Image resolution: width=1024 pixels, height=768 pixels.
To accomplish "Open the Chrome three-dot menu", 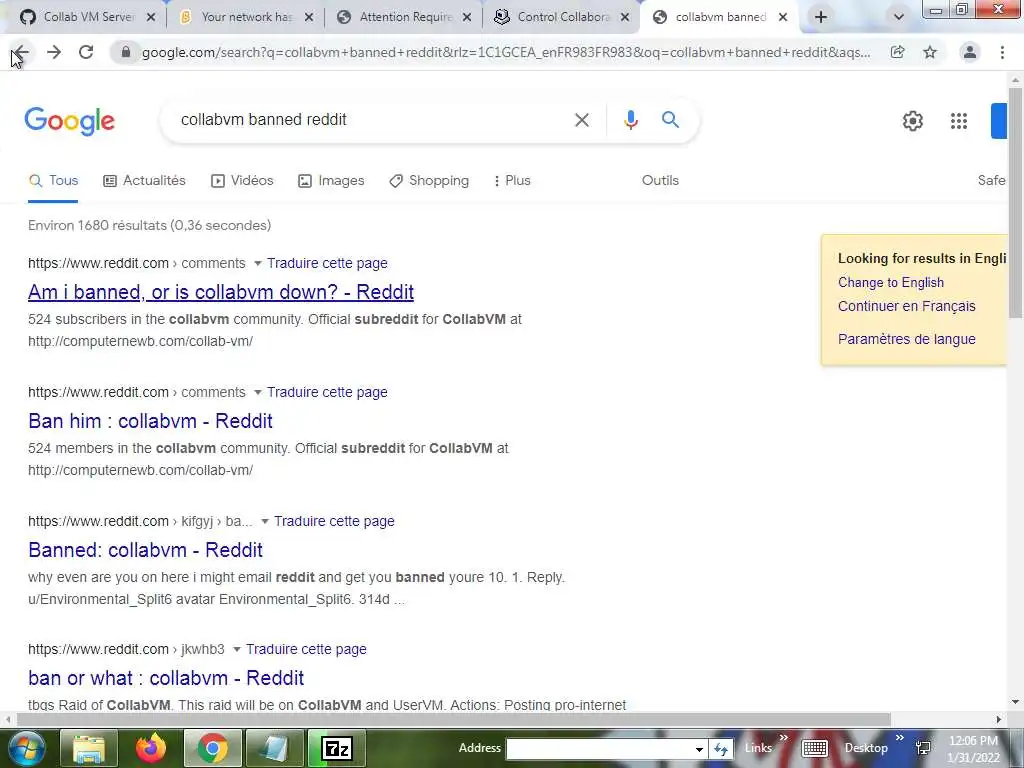I will [x=1002, y=52].
